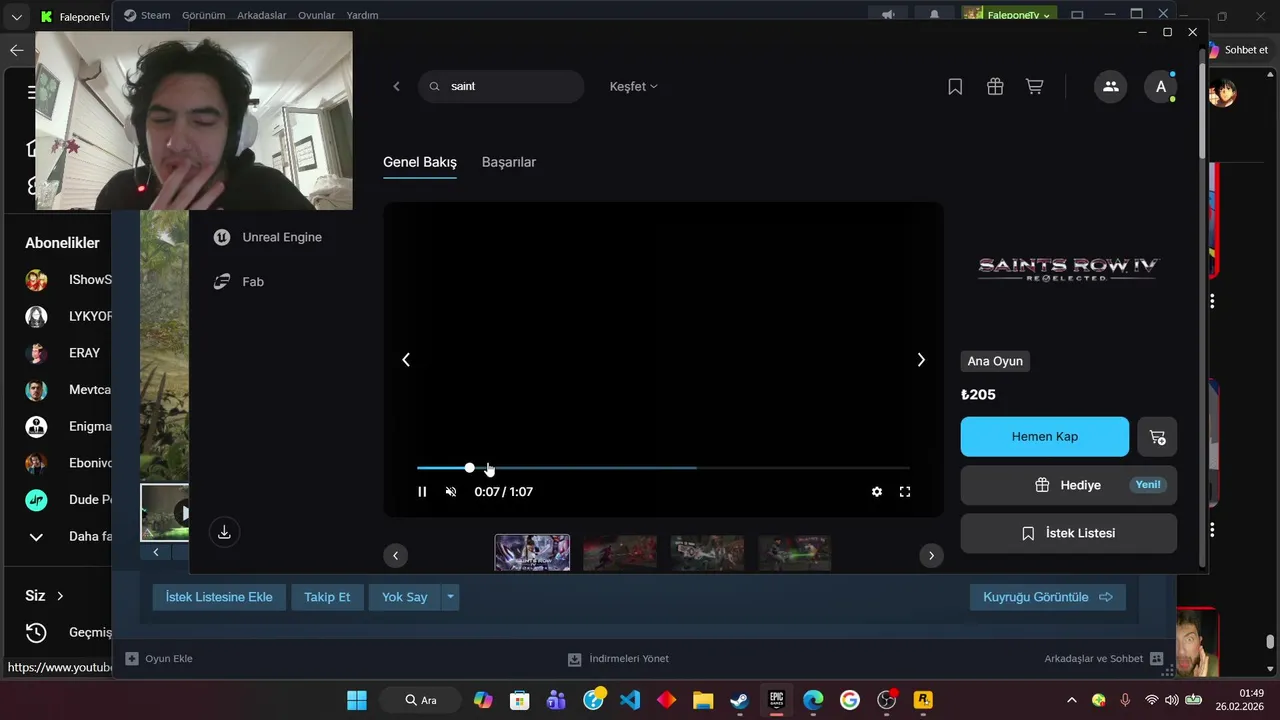Open Arkadaşlar ve Sohbet in Steam

pyautogui.click(x=1104, y=659)
